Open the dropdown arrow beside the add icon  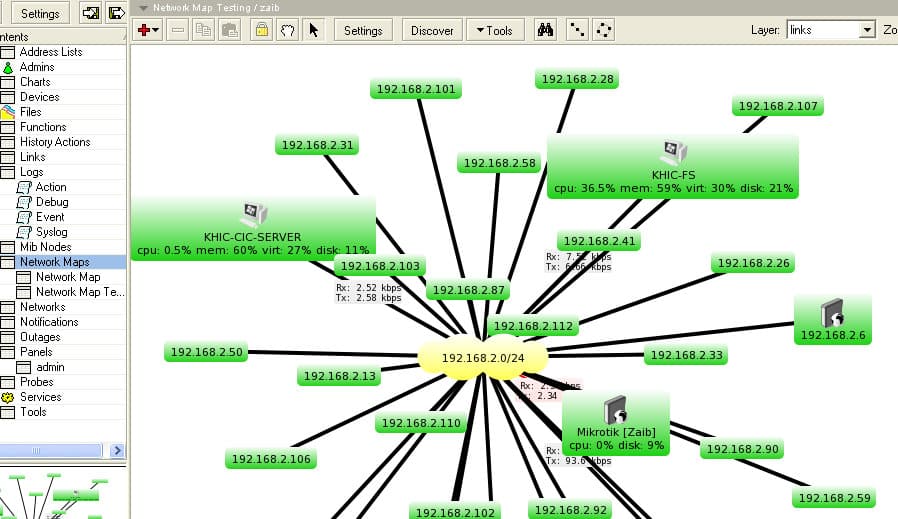click(x=156, y=30)
